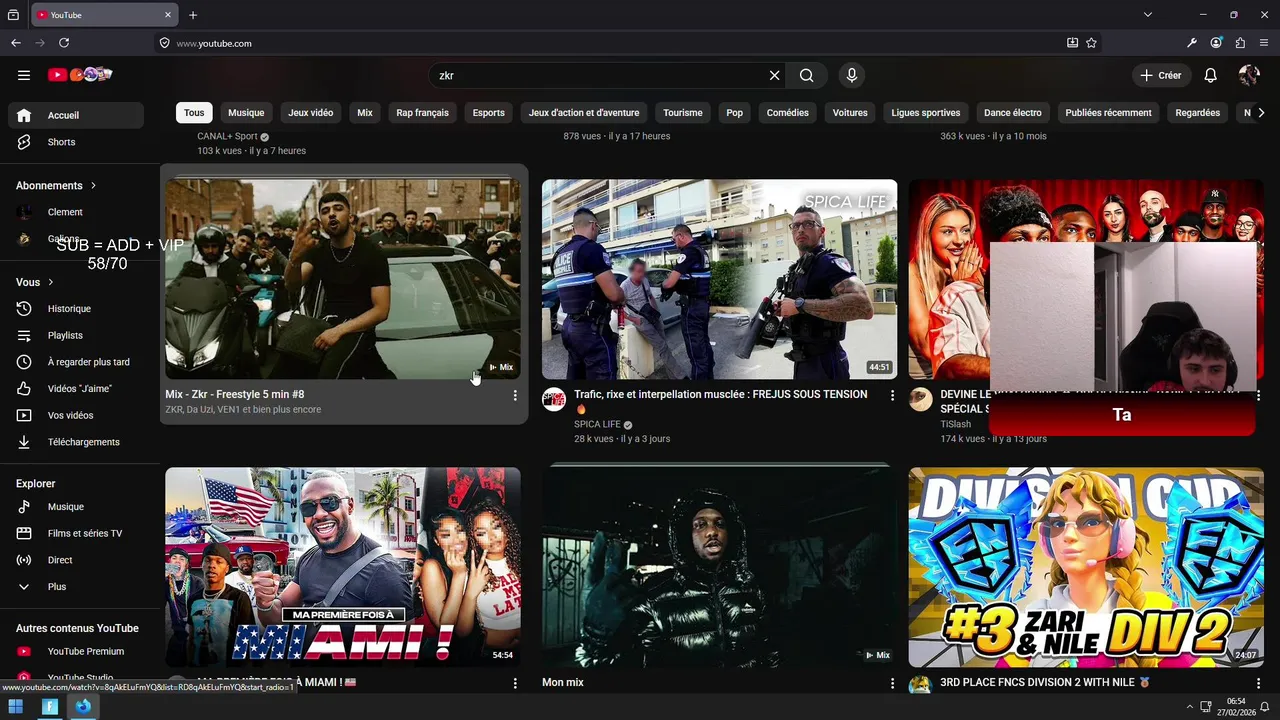This screenshot has width=1280, height=720.
Task: Open Vos vidéos
Action: pos(76,415)
